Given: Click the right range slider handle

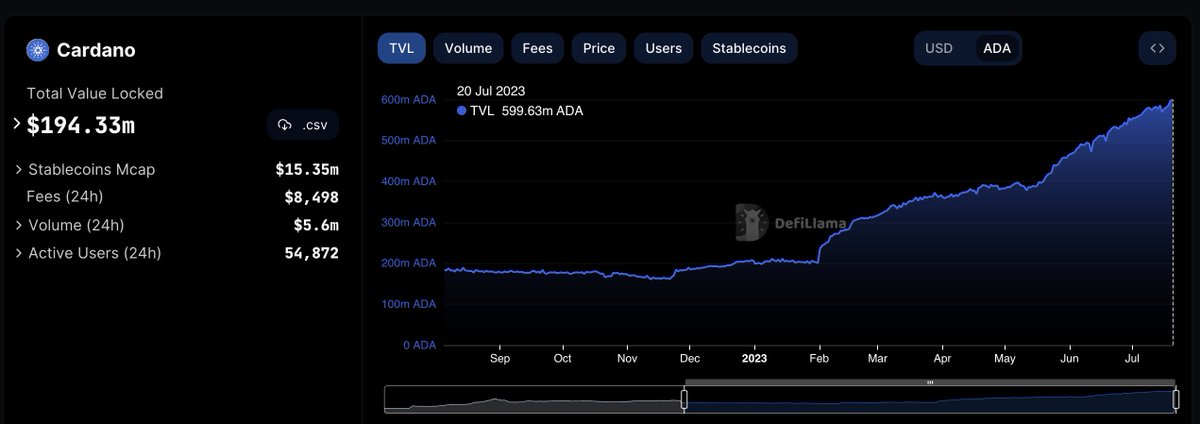Looking at the screenshot, I should pyautogui.click(x=1175, y=399).
